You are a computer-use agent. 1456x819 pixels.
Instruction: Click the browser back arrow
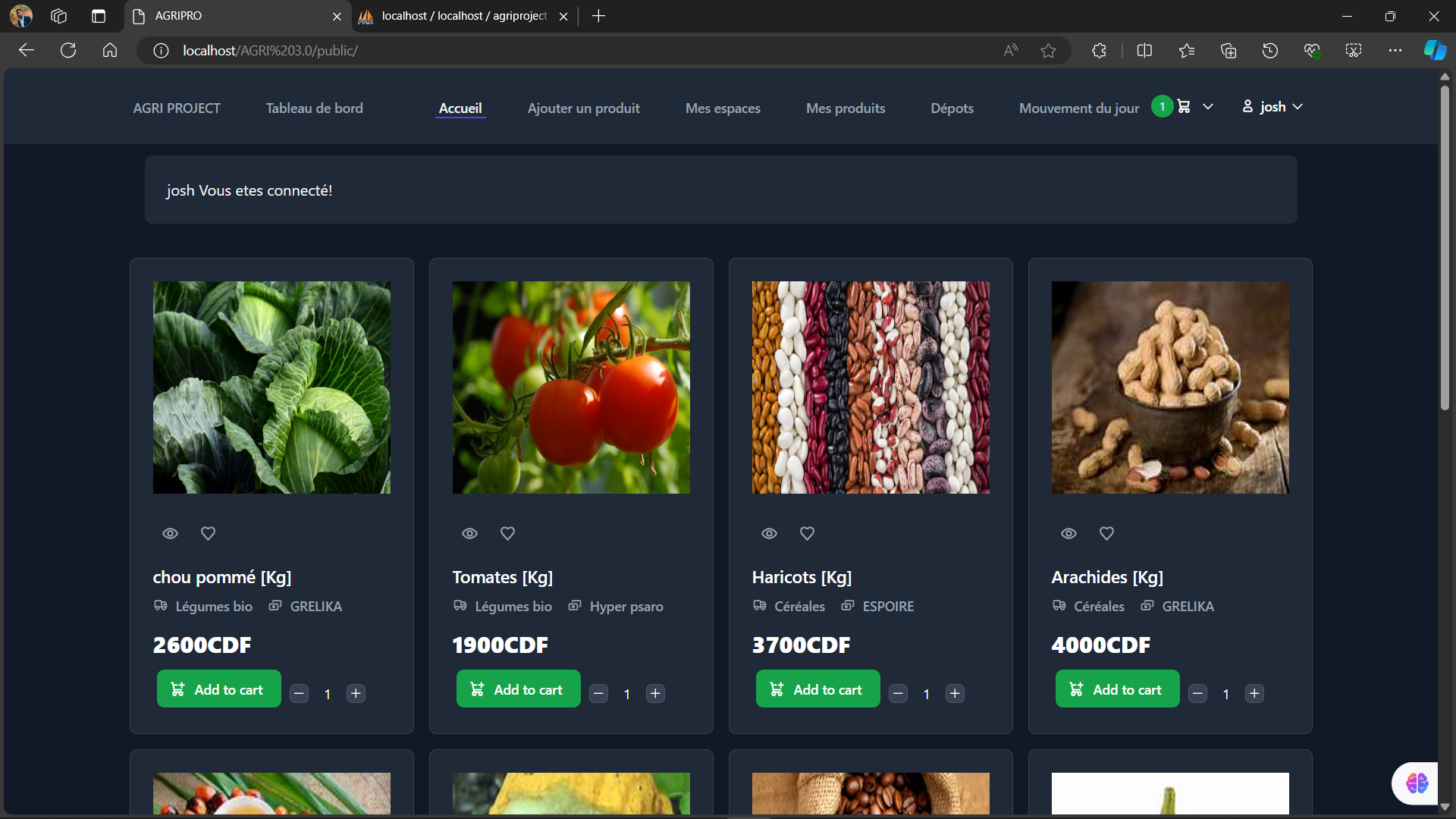[27, 50]
